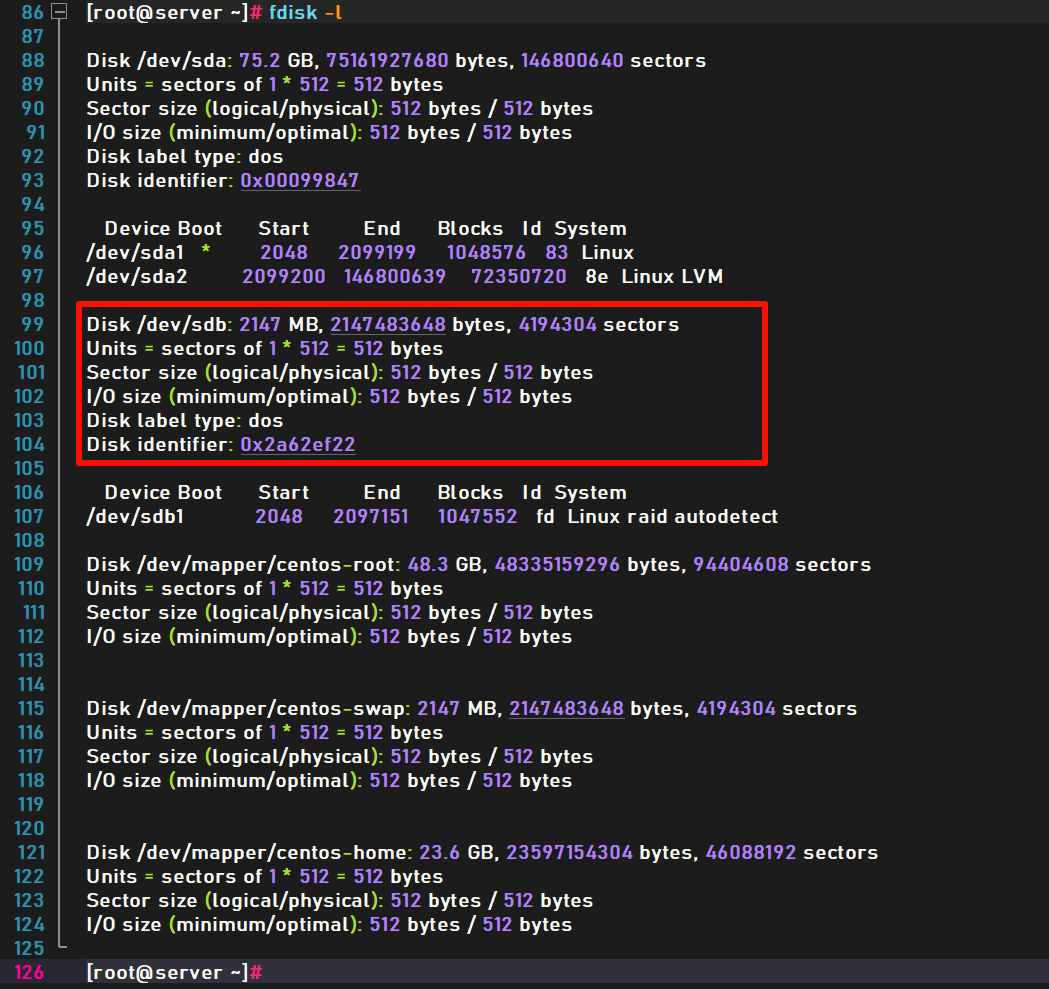Click centos-home sector count 46088192
This screenshot has height=989, width=1049.
pos(751,852)
